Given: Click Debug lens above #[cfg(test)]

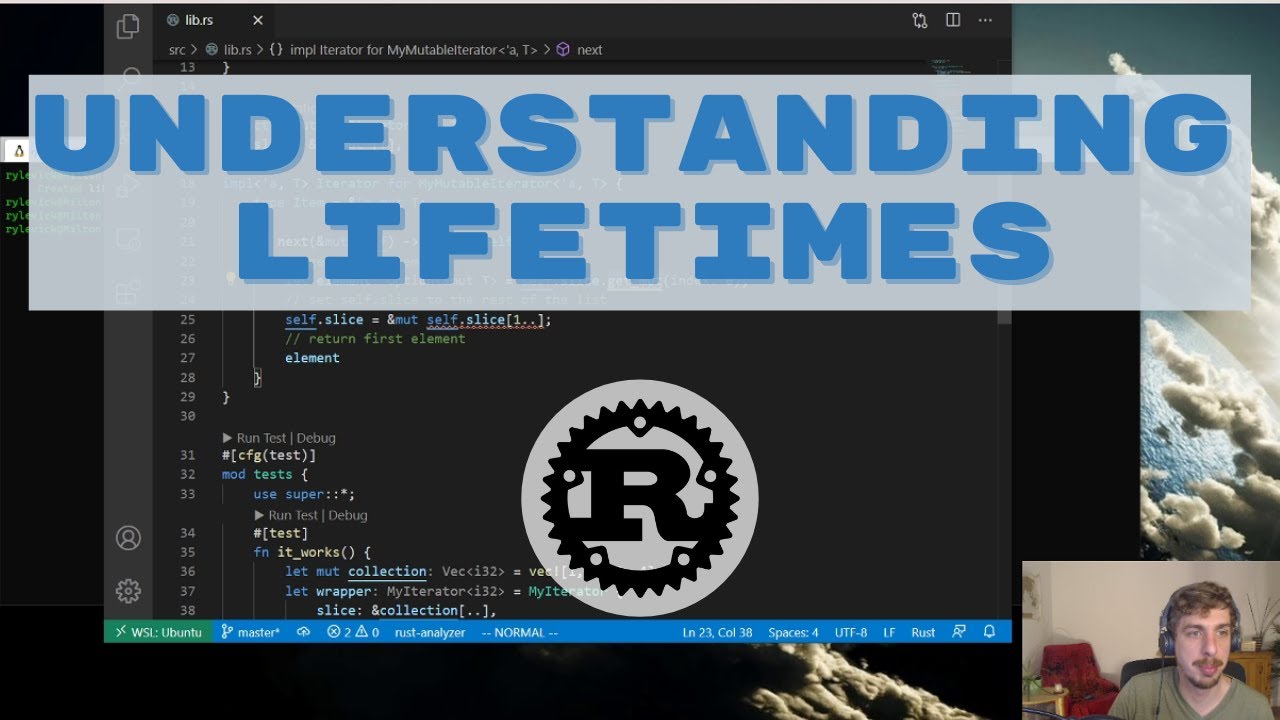Looking at the screenshot, I should pyautogui.click(x=316, y=438).
